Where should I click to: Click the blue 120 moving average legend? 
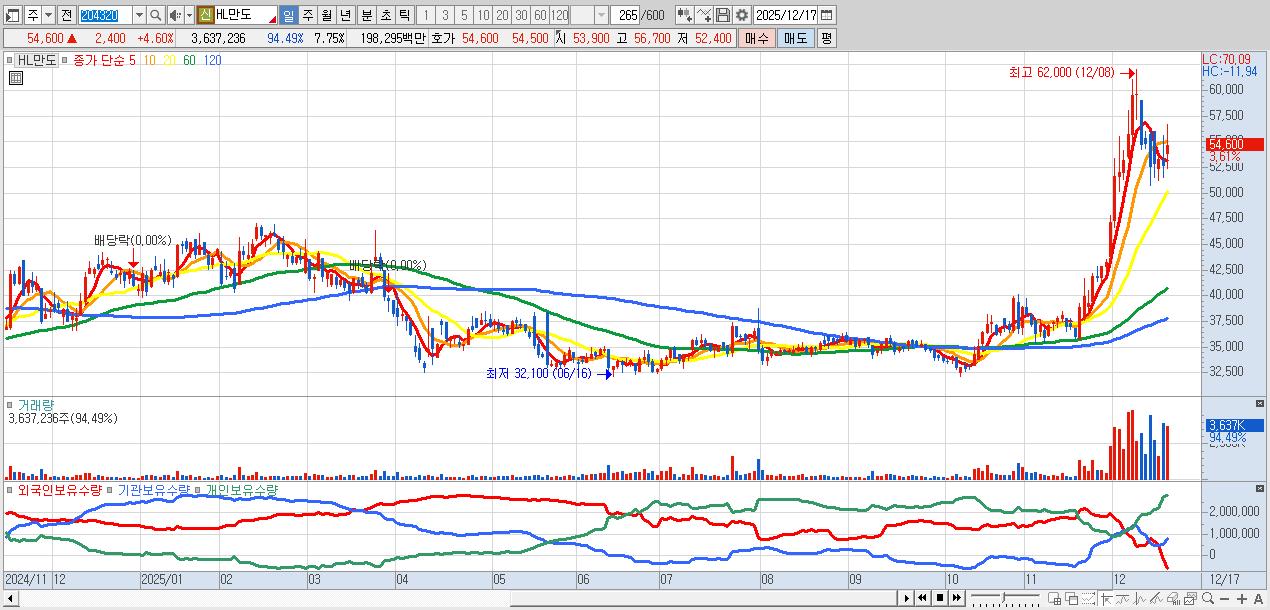(212, 60)
